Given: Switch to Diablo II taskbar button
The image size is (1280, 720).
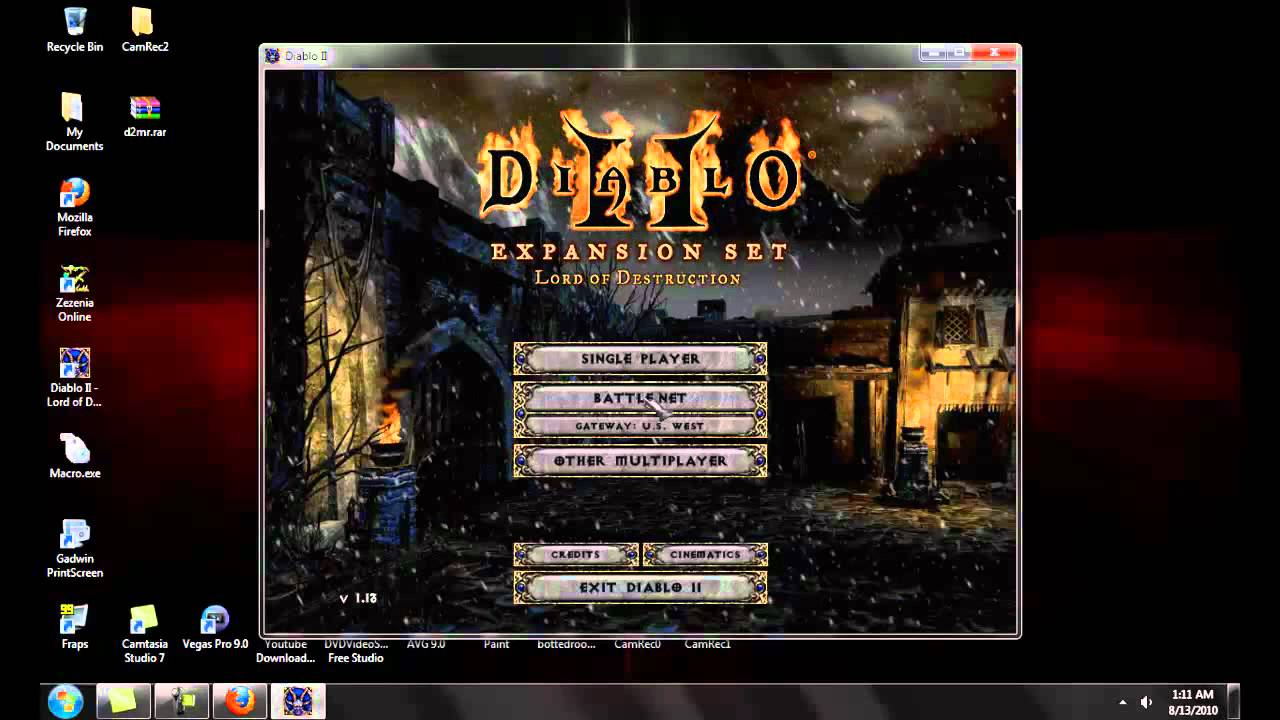Looking at the screenshot, I should pyautogui.click(x=298, y=701).
